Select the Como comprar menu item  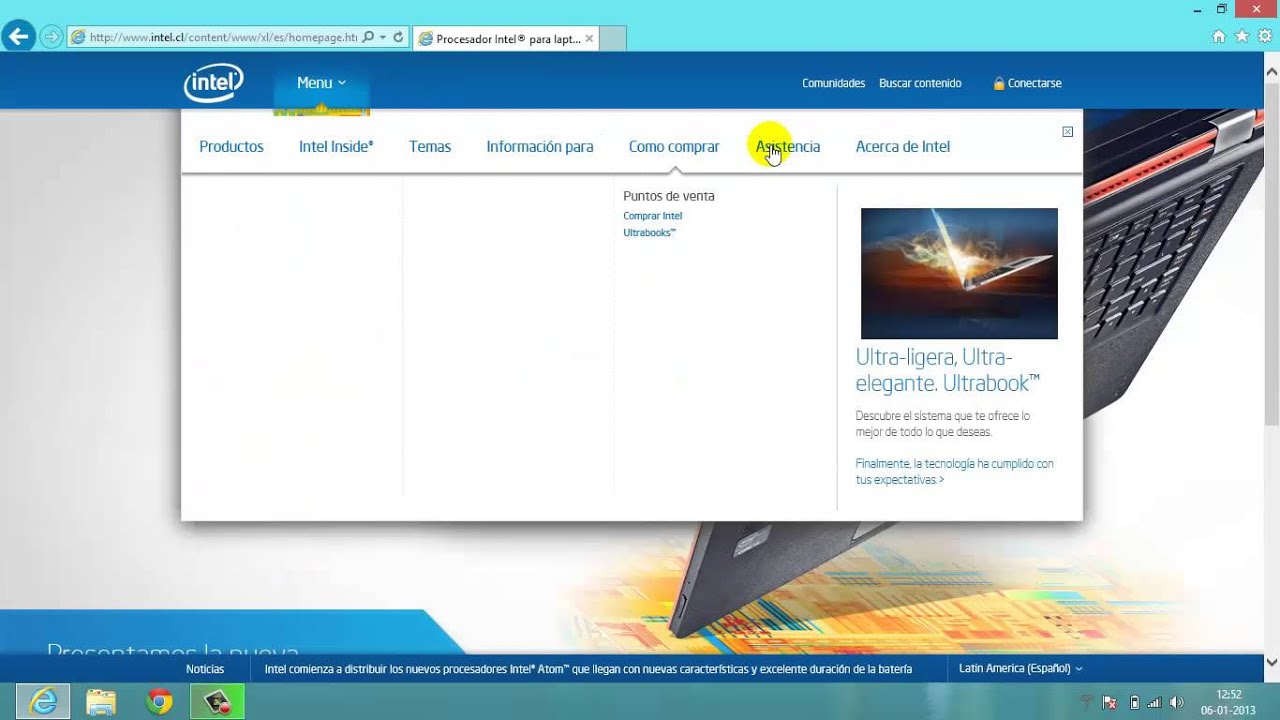click(674, 146)
